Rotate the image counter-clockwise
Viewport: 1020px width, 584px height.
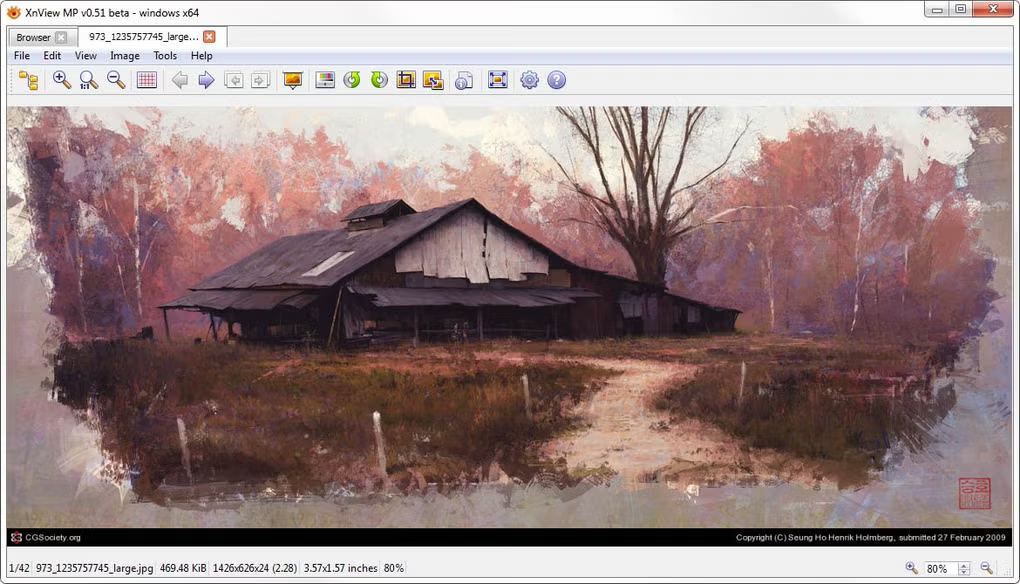[352, 80]
